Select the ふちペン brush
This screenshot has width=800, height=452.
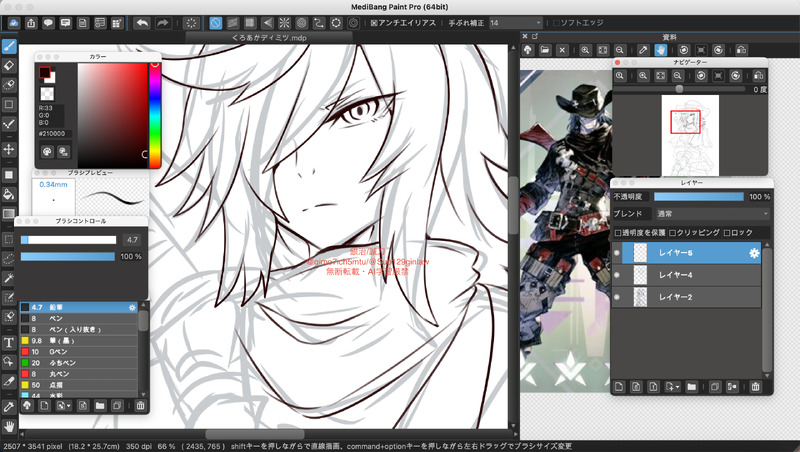tap(79, 363)
